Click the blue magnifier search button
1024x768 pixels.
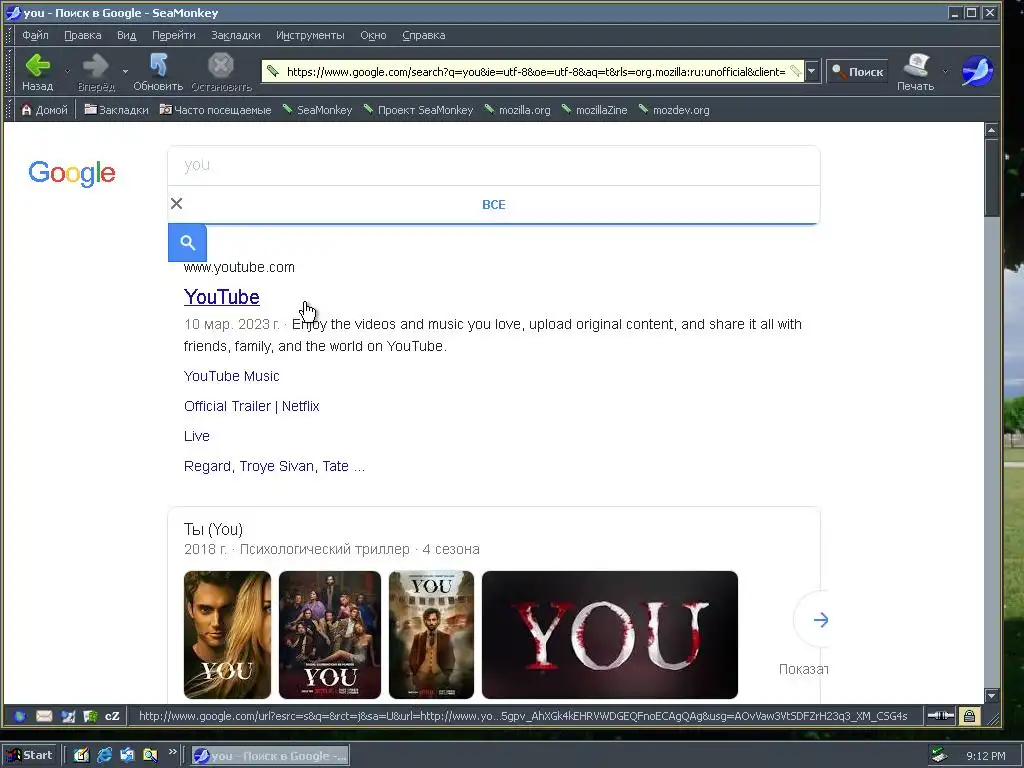pos(187,243)
